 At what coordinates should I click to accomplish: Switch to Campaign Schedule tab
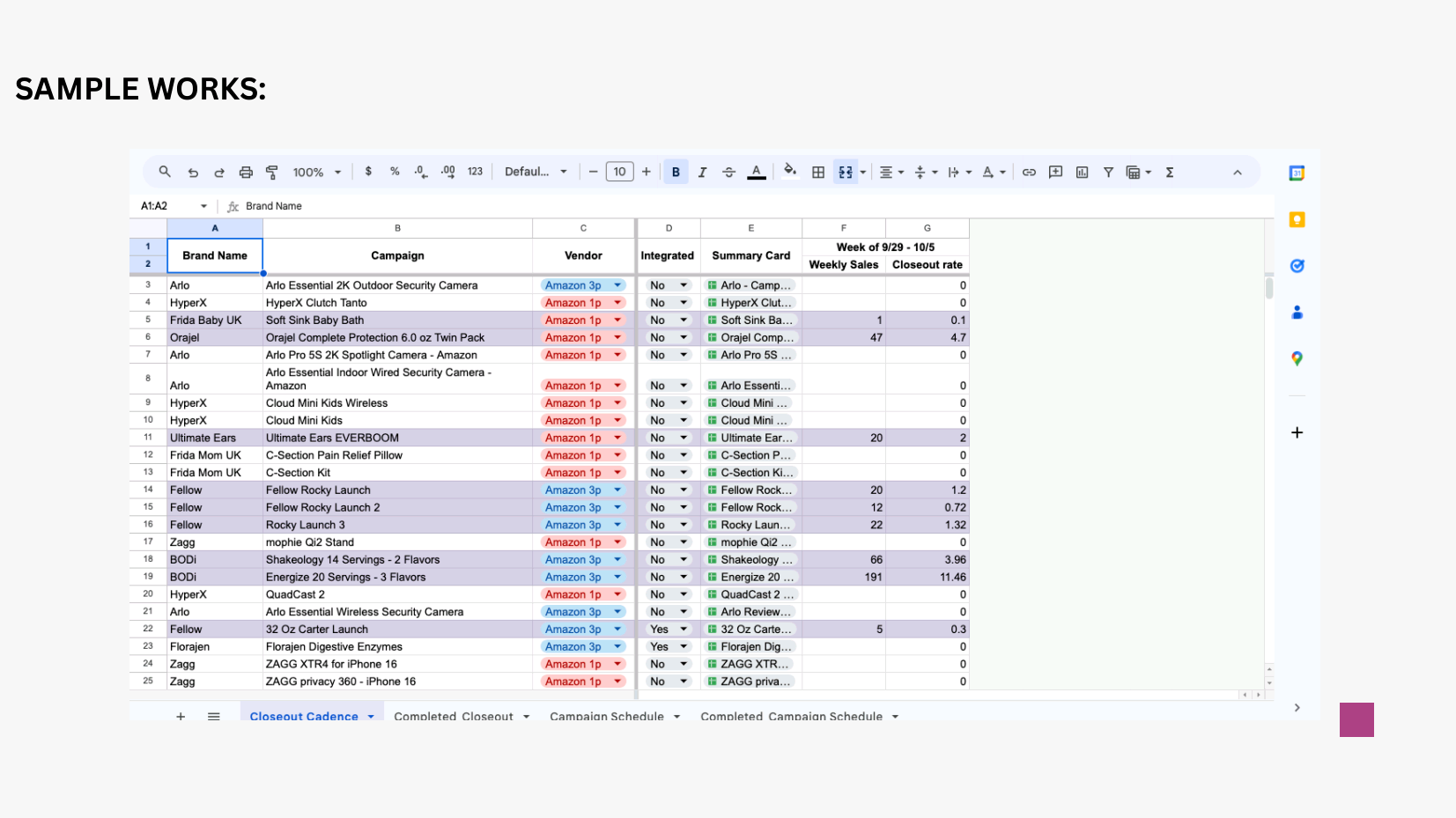pos(606,716)
